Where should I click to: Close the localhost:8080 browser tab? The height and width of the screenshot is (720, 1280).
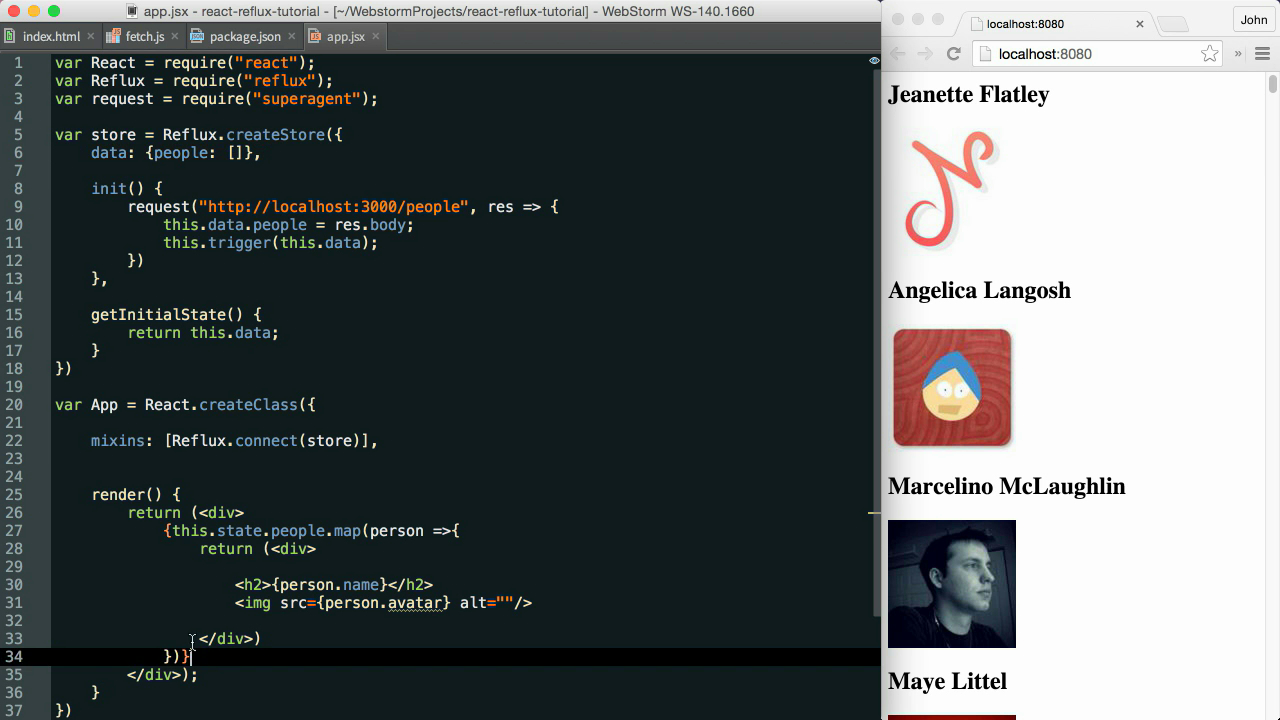pos(1140,23)
